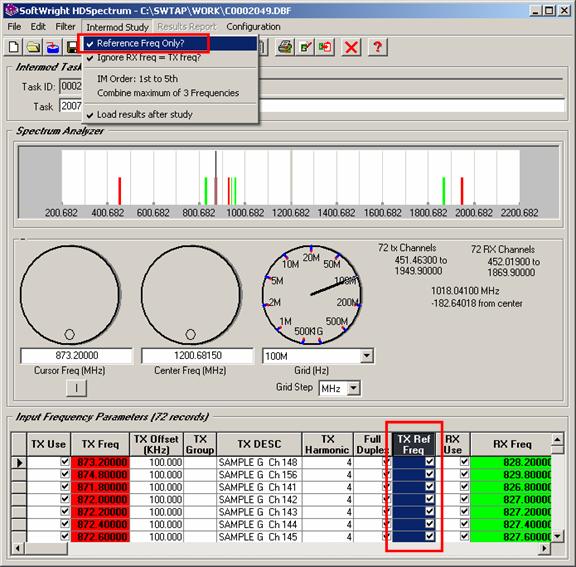Toggle Full Duplex for Ch 143 row
Screen dimensions: 576x567
(386, 512)
